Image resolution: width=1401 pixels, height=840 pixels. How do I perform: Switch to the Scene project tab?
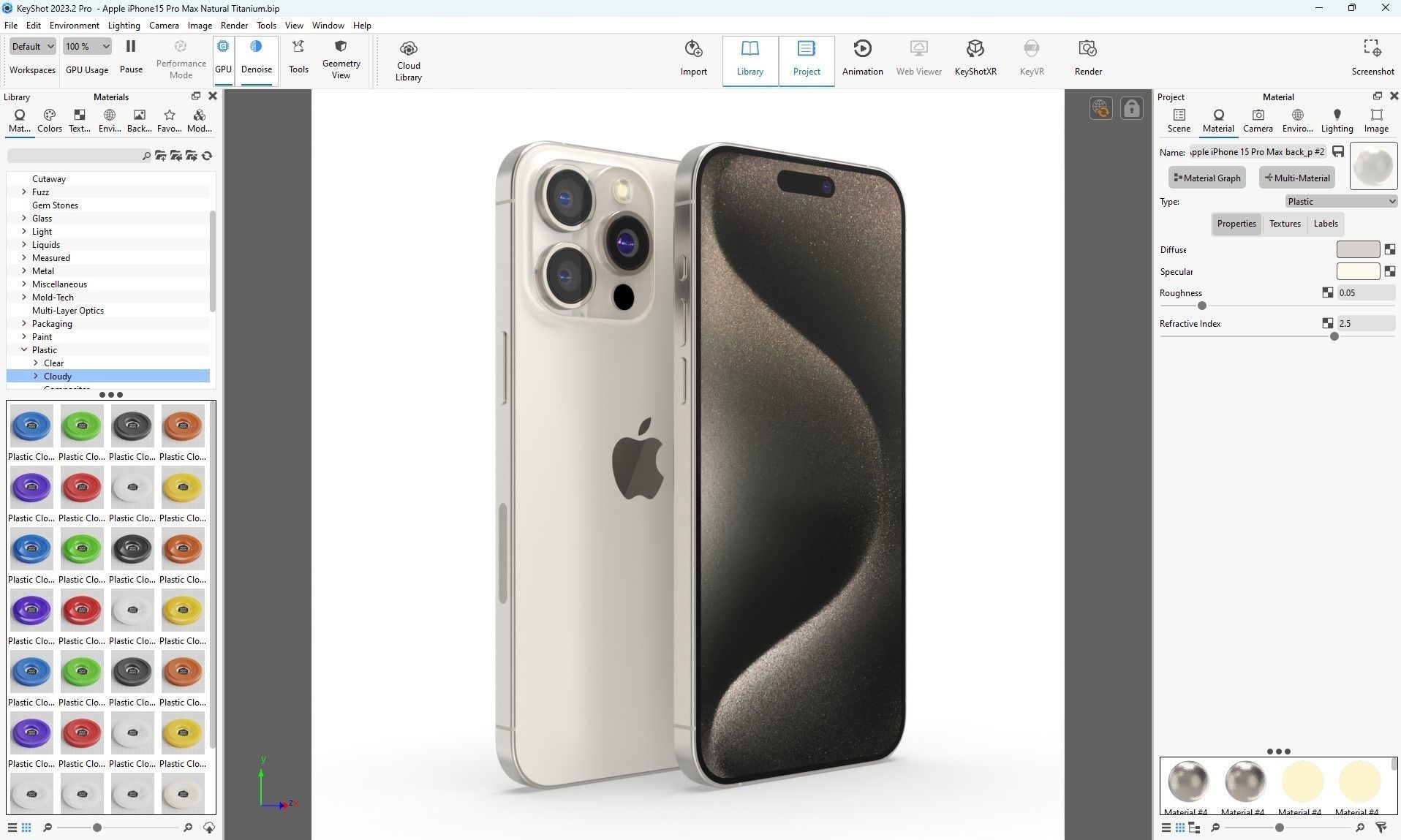pos(1179,121)
